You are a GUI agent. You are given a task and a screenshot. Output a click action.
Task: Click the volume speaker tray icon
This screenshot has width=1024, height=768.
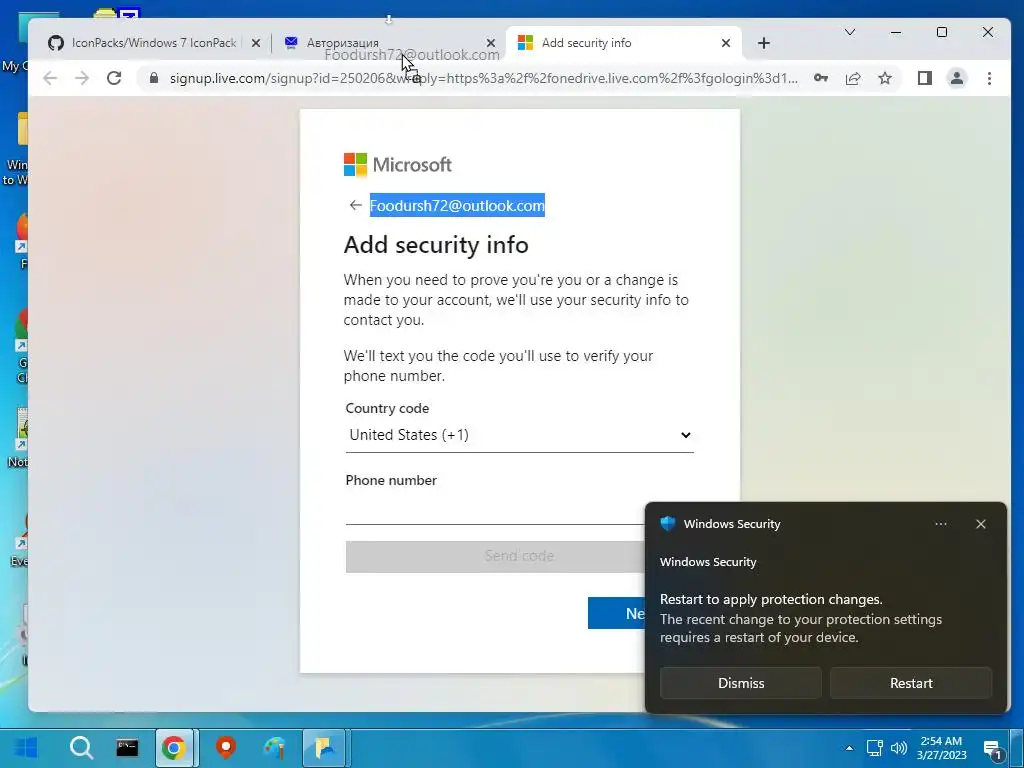tap(899, 748)
